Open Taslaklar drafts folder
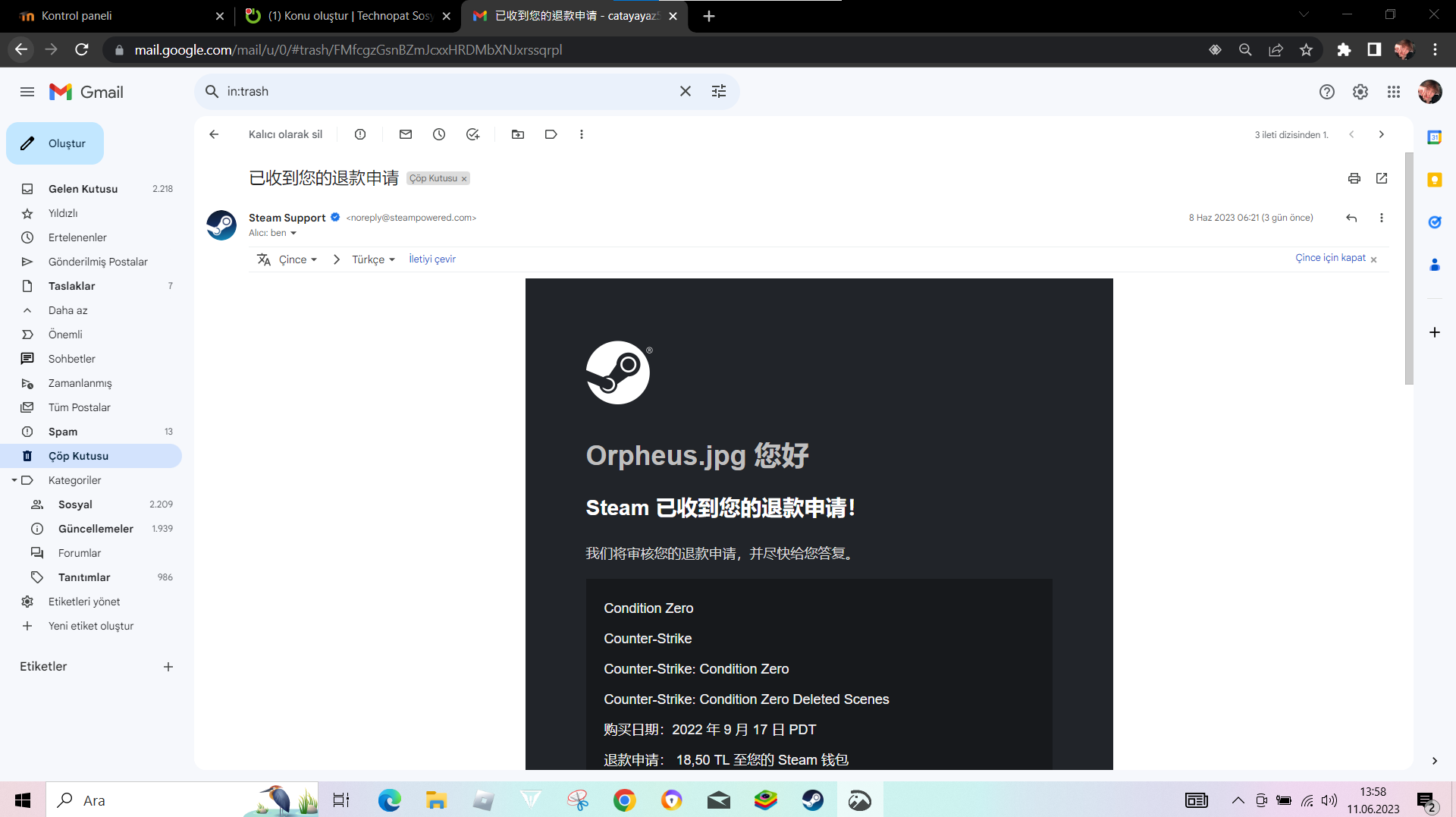Viewport: 1456px width, 817px height. coord(91,286)
